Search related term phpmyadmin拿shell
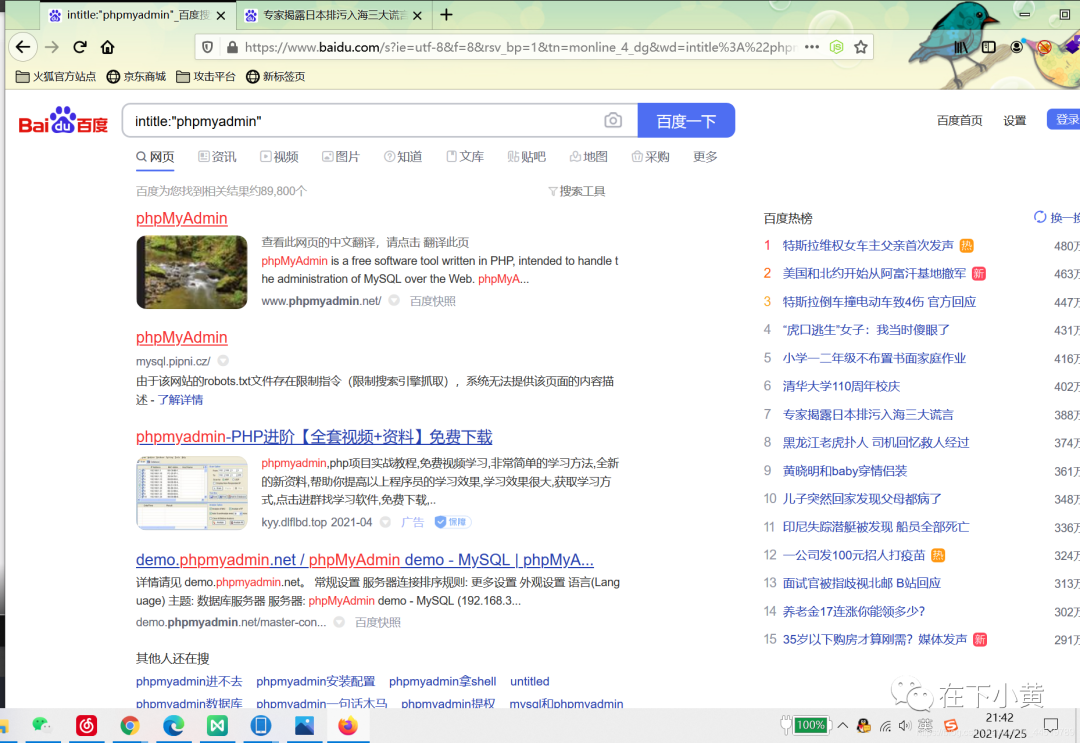Screen dimensions: 1080x743 pyautogui.click(x=443, y=682)
